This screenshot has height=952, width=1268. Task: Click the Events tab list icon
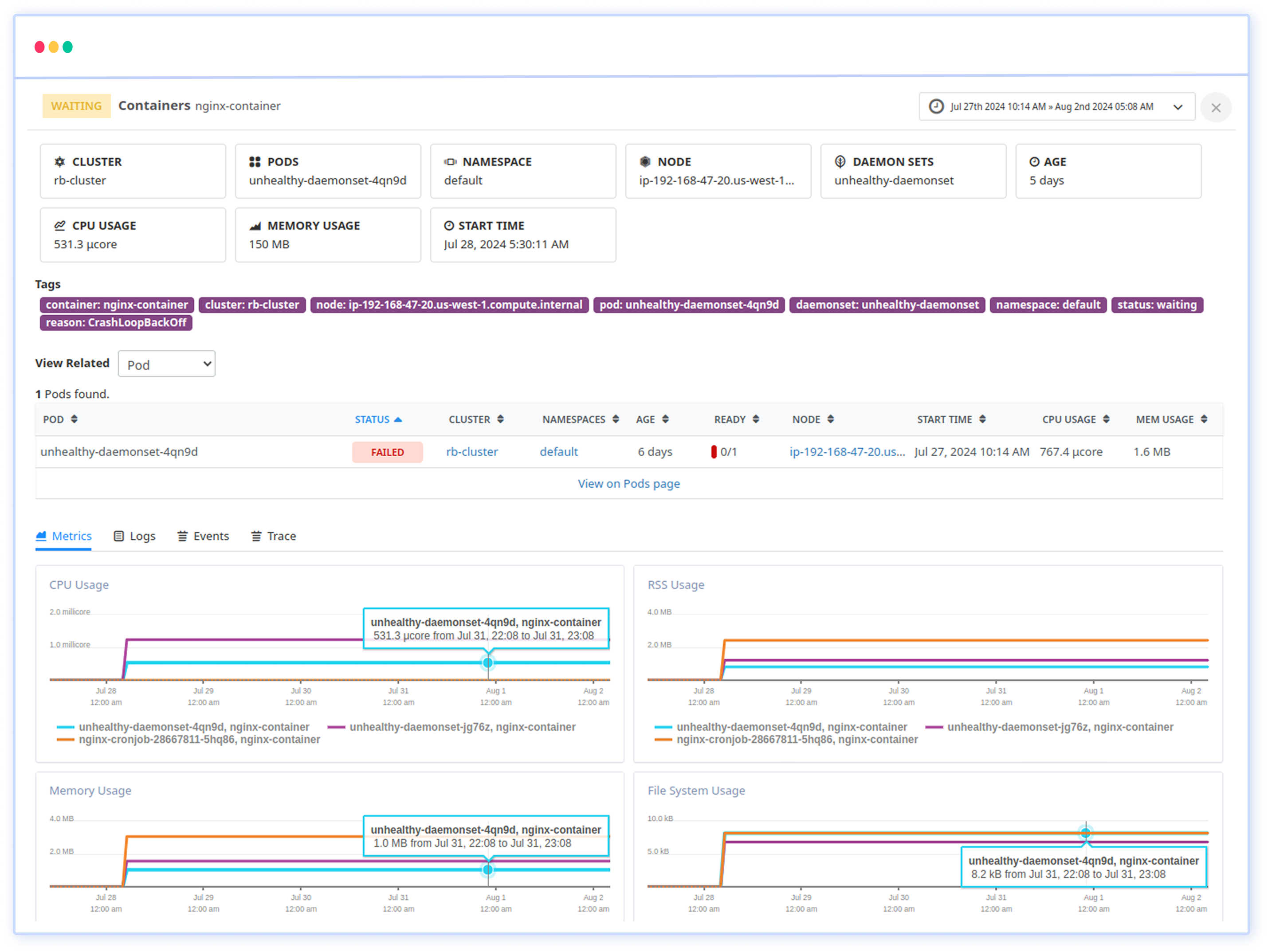[182, 537]
